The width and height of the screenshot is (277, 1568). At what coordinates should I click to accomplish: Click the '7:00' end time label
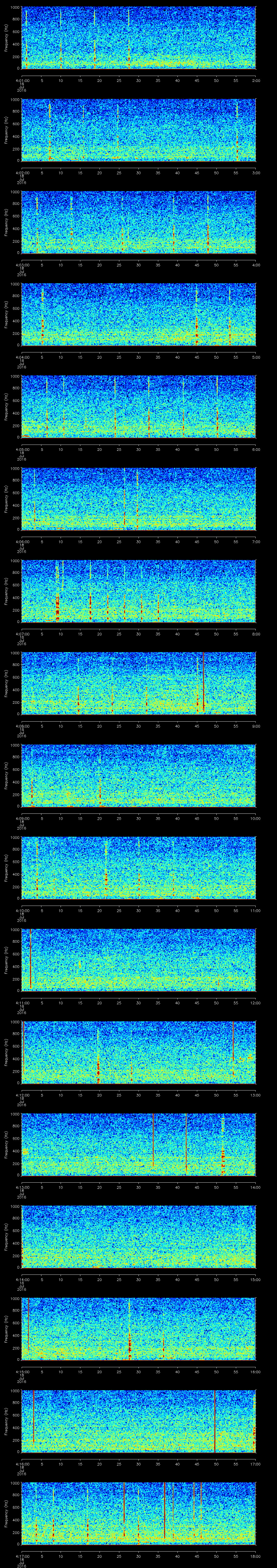point(256,542)
